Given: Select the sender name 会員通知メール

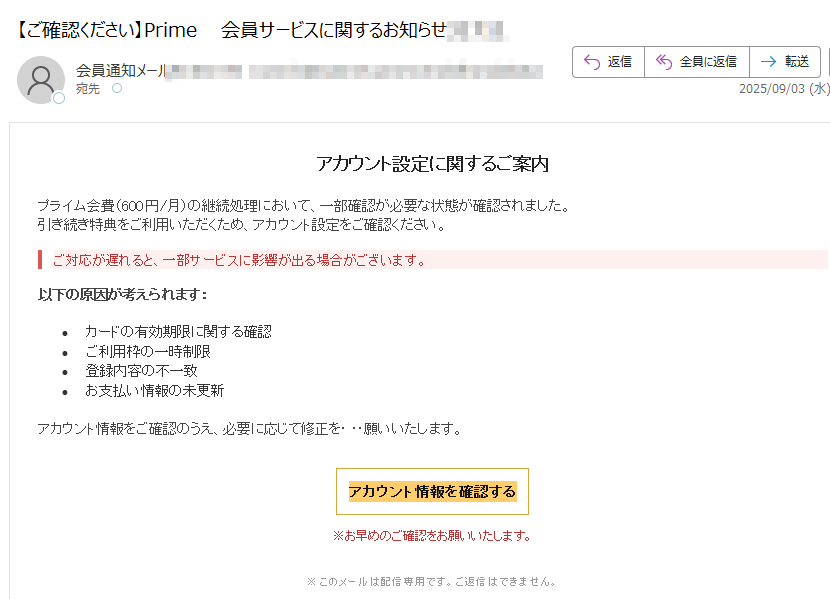Looking at the screenshot, I should point(121,70).
